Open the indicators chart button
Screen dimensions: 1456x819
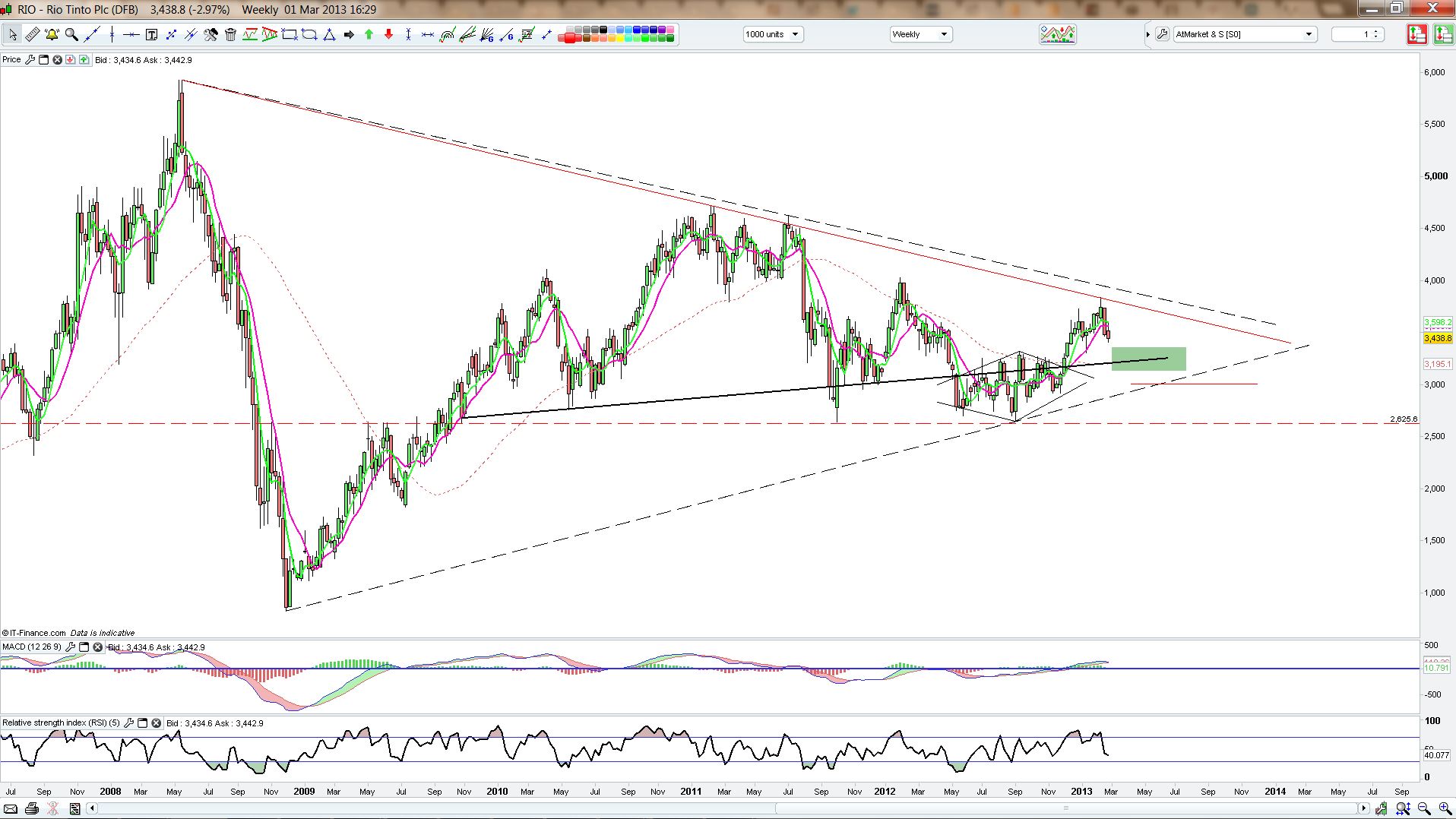(x=1057, y=34)
